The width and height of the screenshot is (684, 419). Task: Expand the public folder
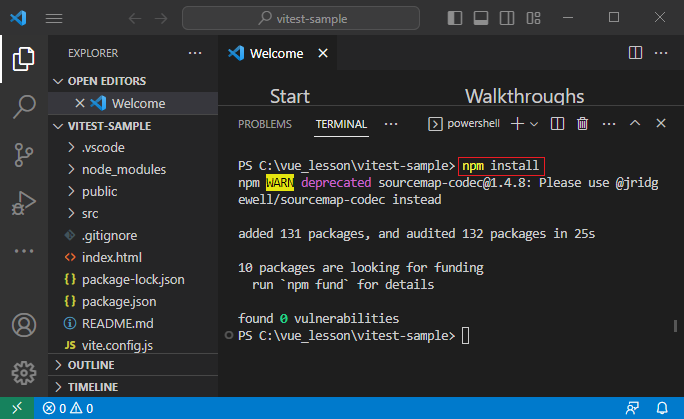click(133, 191)
